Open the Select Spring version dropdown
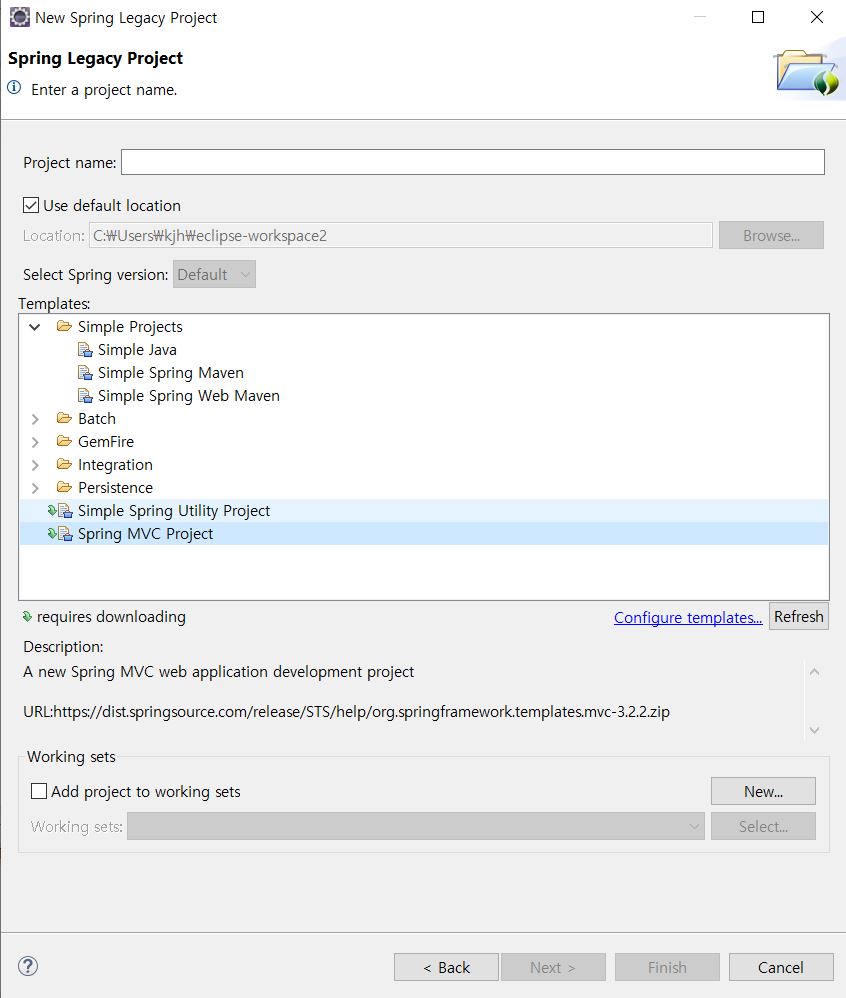The width and height of the screenshot is (846, 998). [214, 274]
